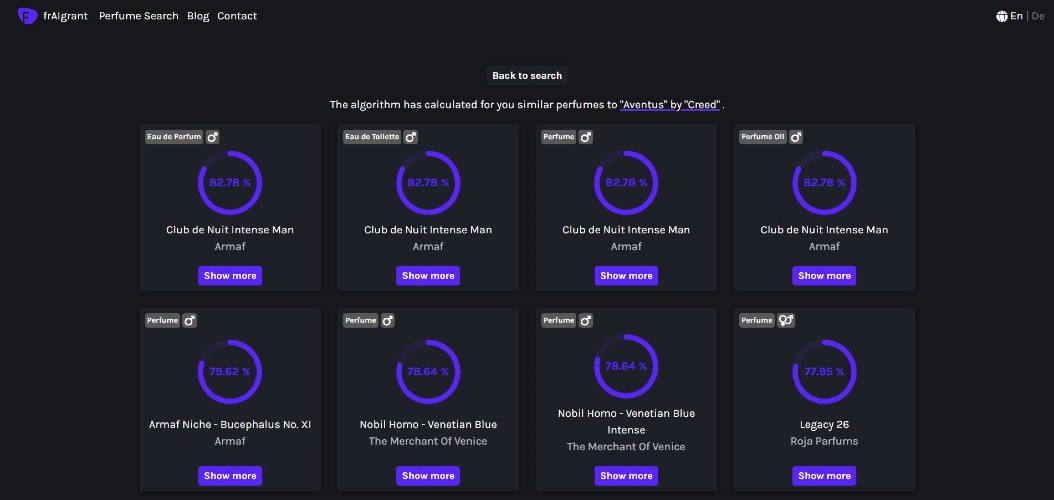Click male icon on Venetian Blue Intense card
The height and width of the screenshot is (500, 1054).
pyautogui.click(x=585, y=321)
